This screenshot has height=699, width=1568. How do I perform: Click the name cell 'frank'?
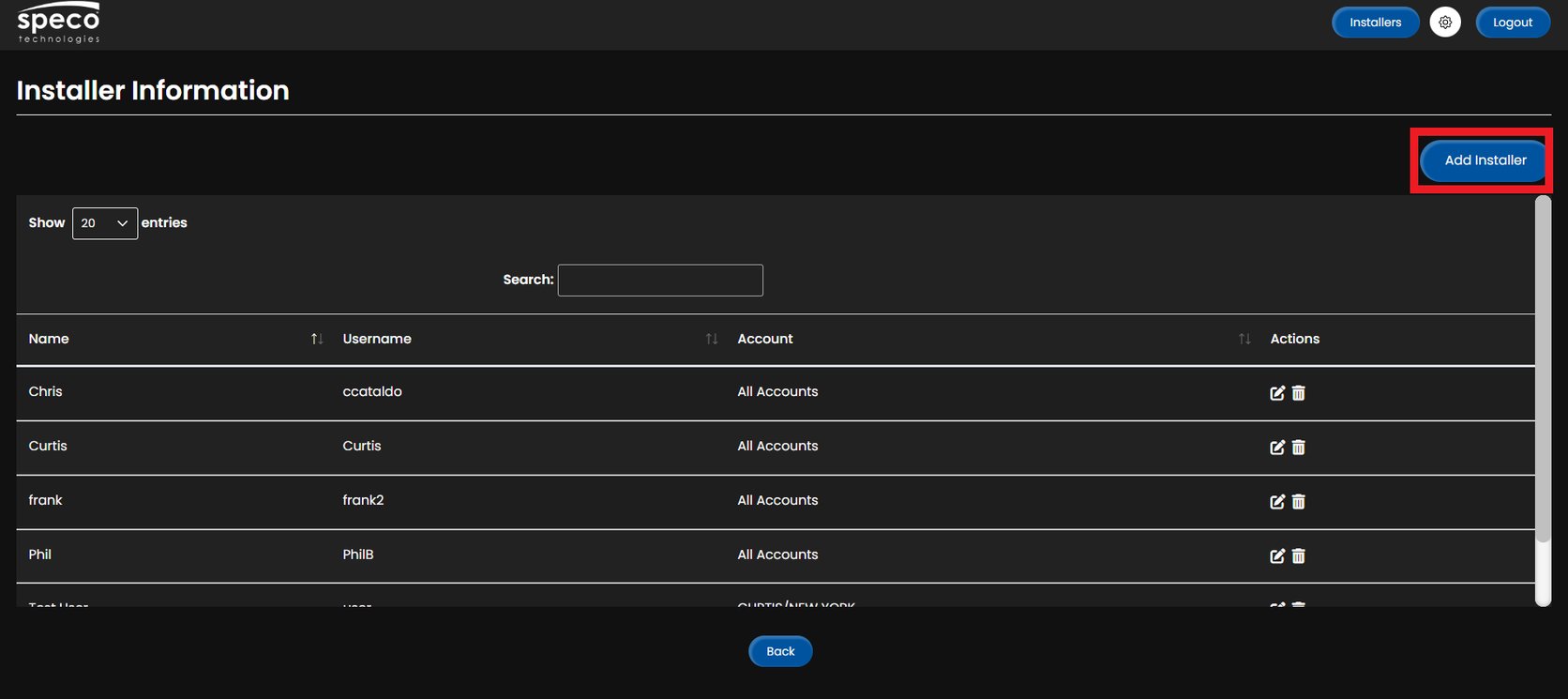pyautogui.click(x=45, y=500)
